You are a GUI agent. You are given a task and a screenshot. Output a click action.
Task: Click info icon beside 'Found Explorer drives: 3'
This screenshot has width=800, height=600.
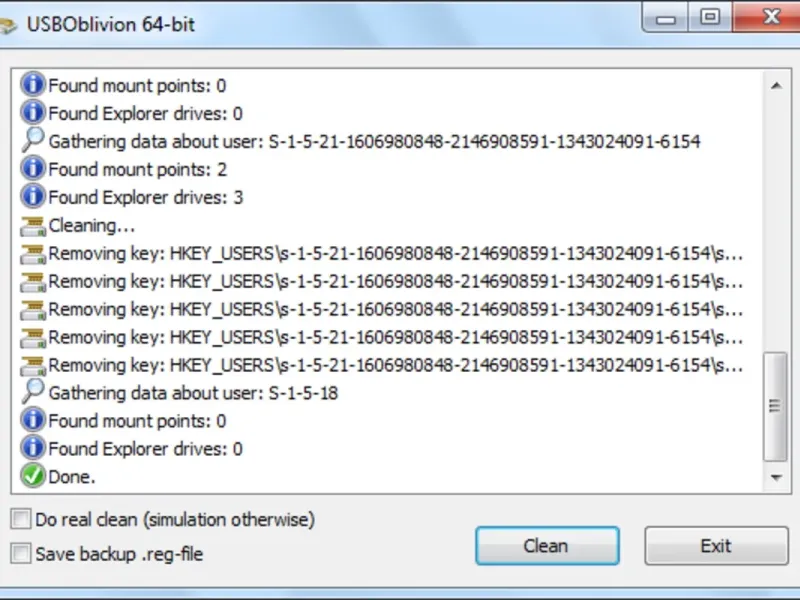(x=33, y=196)
